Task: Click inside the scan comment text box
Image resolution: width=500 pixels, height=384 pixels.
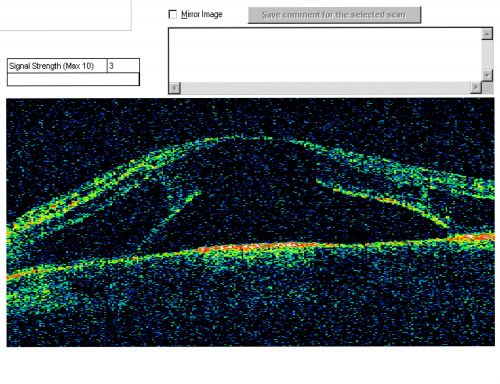Action: 325,55
